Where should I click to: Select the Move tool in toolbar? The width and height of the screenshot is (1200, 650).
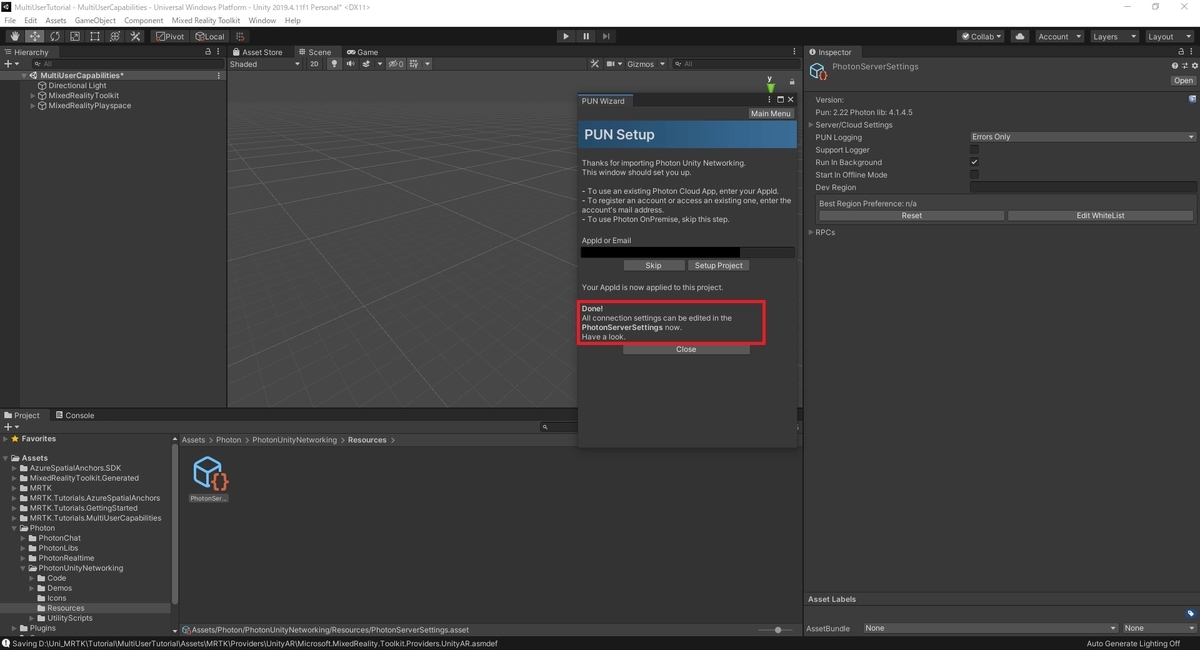[35, 36]
